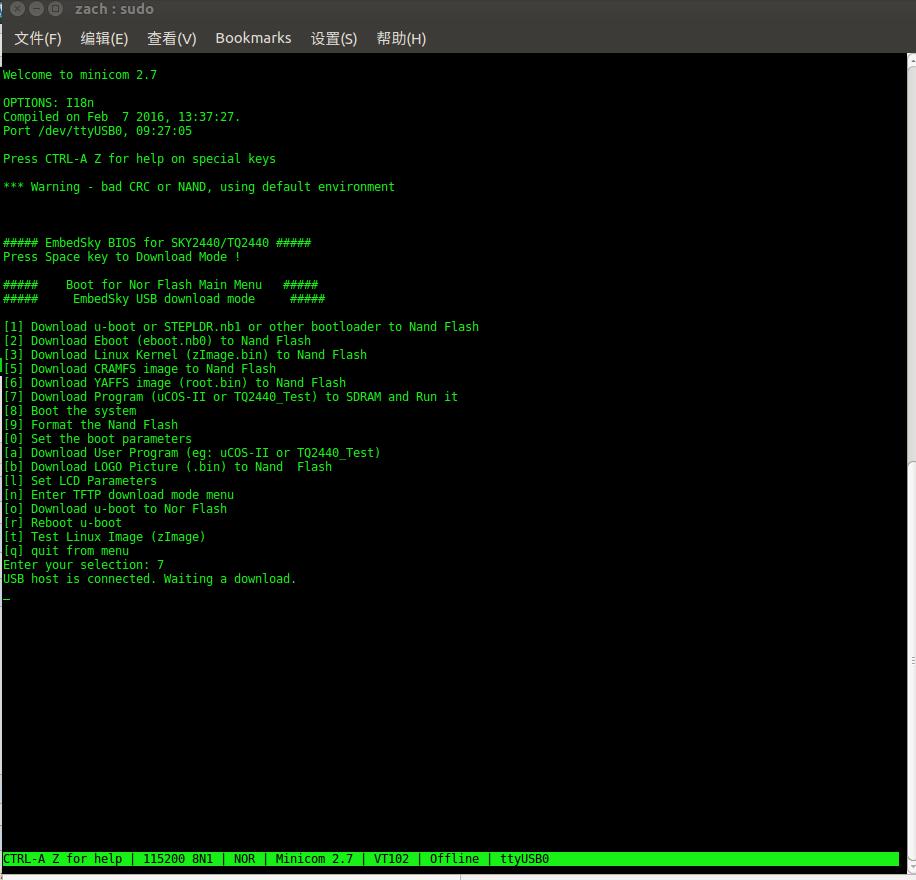Open the Bookmarks menu

253,39
